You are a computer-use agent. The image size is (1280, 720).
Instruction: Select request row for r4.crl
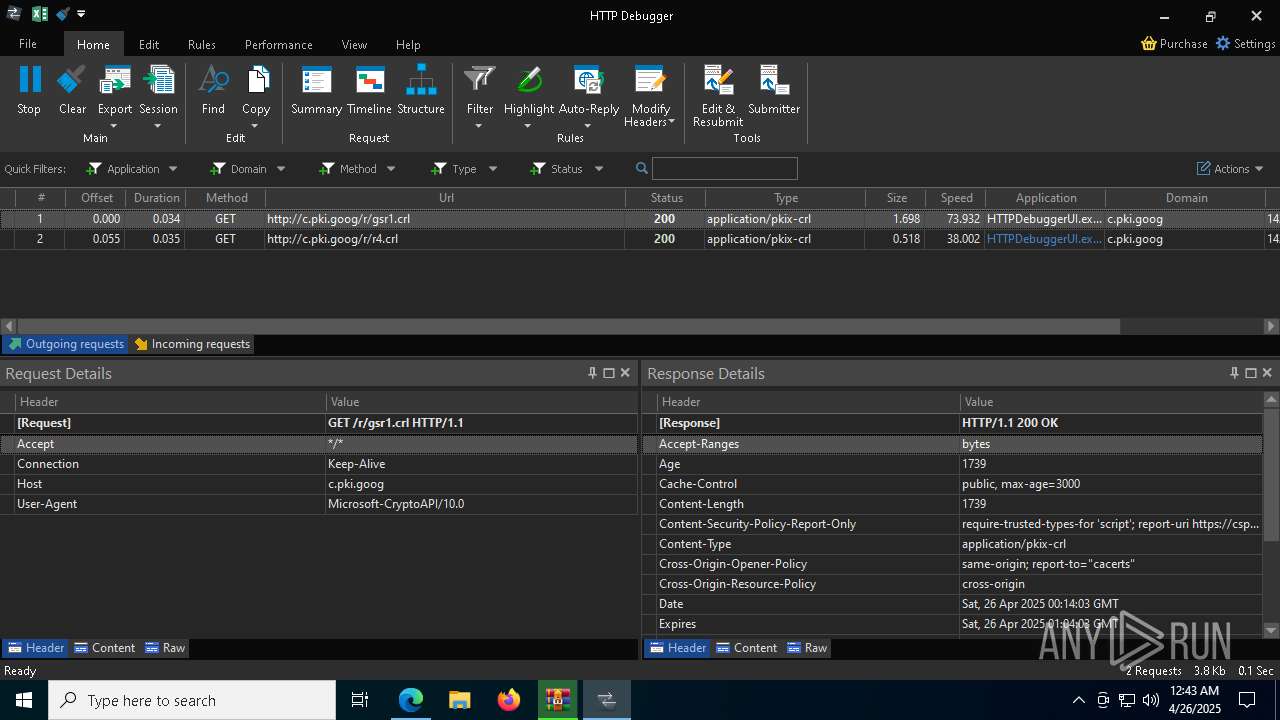coord(640,239)
